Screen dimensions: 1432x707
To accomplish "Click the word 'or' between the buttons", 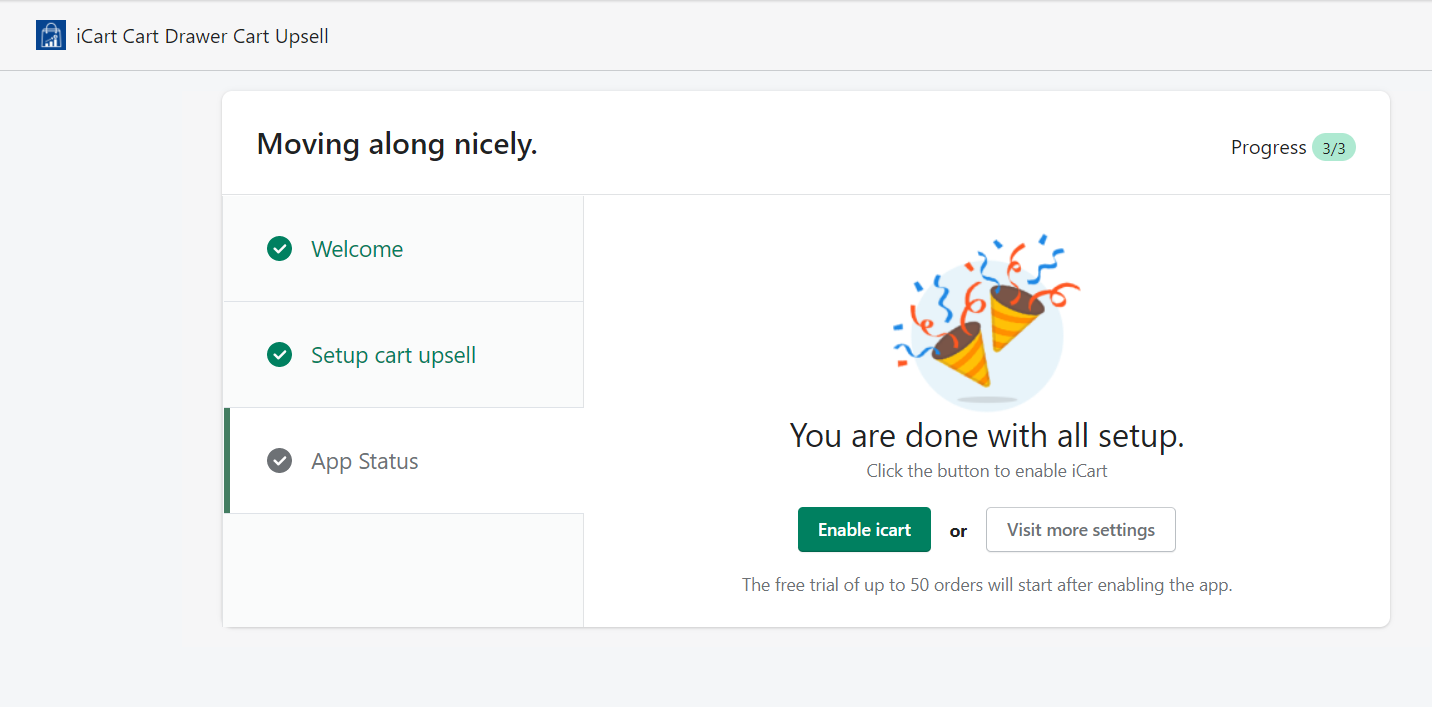I will tap(958, 531).
